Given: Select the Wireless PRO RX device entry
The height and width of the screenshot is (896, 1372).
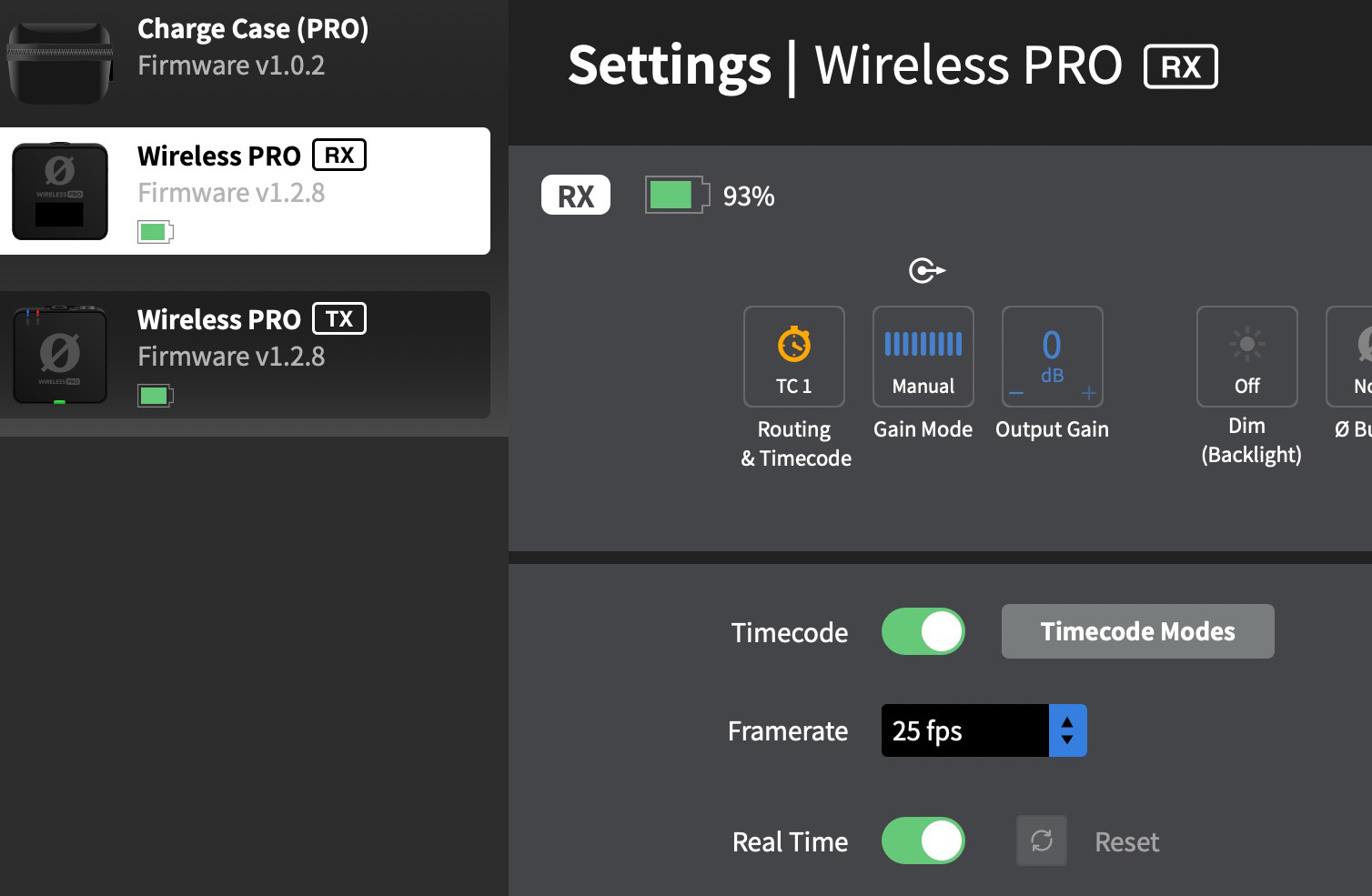Looking at the screenshot, I should click(246, 191).
